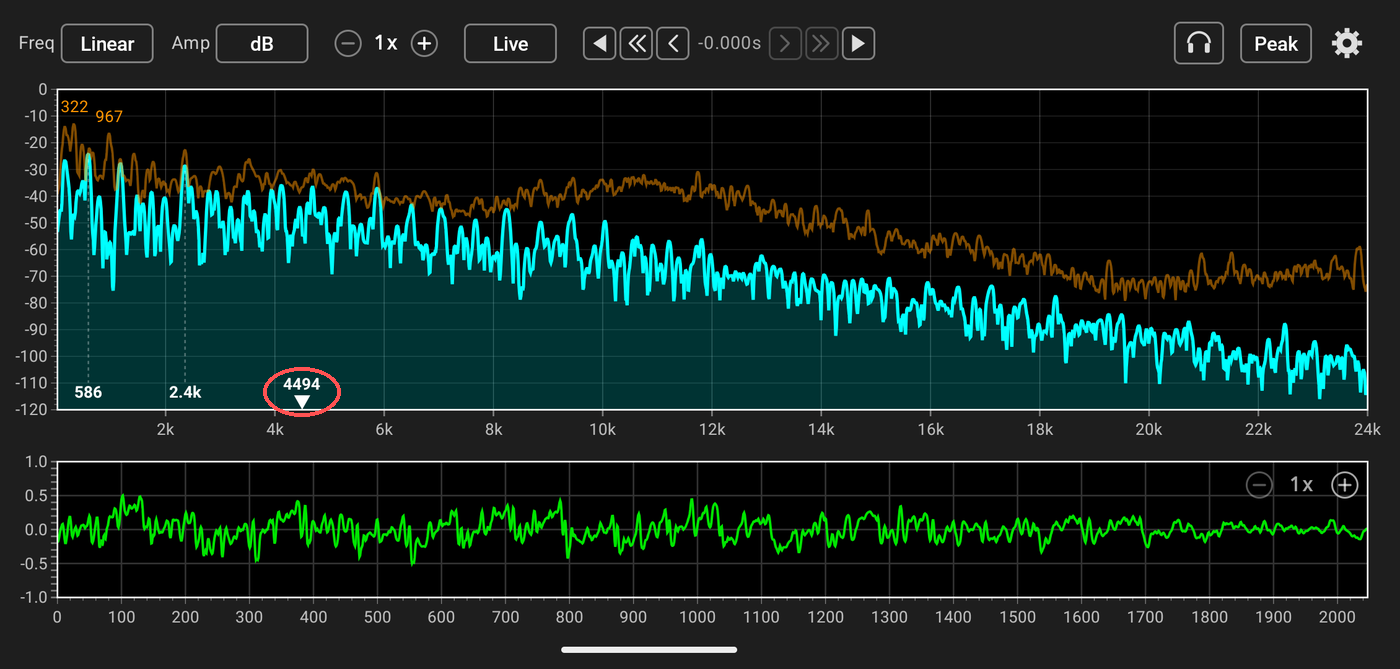The width and height of the screenshot is (1400, 669).
Task: Step back one frame with left chevron
Action: (673, 43)
